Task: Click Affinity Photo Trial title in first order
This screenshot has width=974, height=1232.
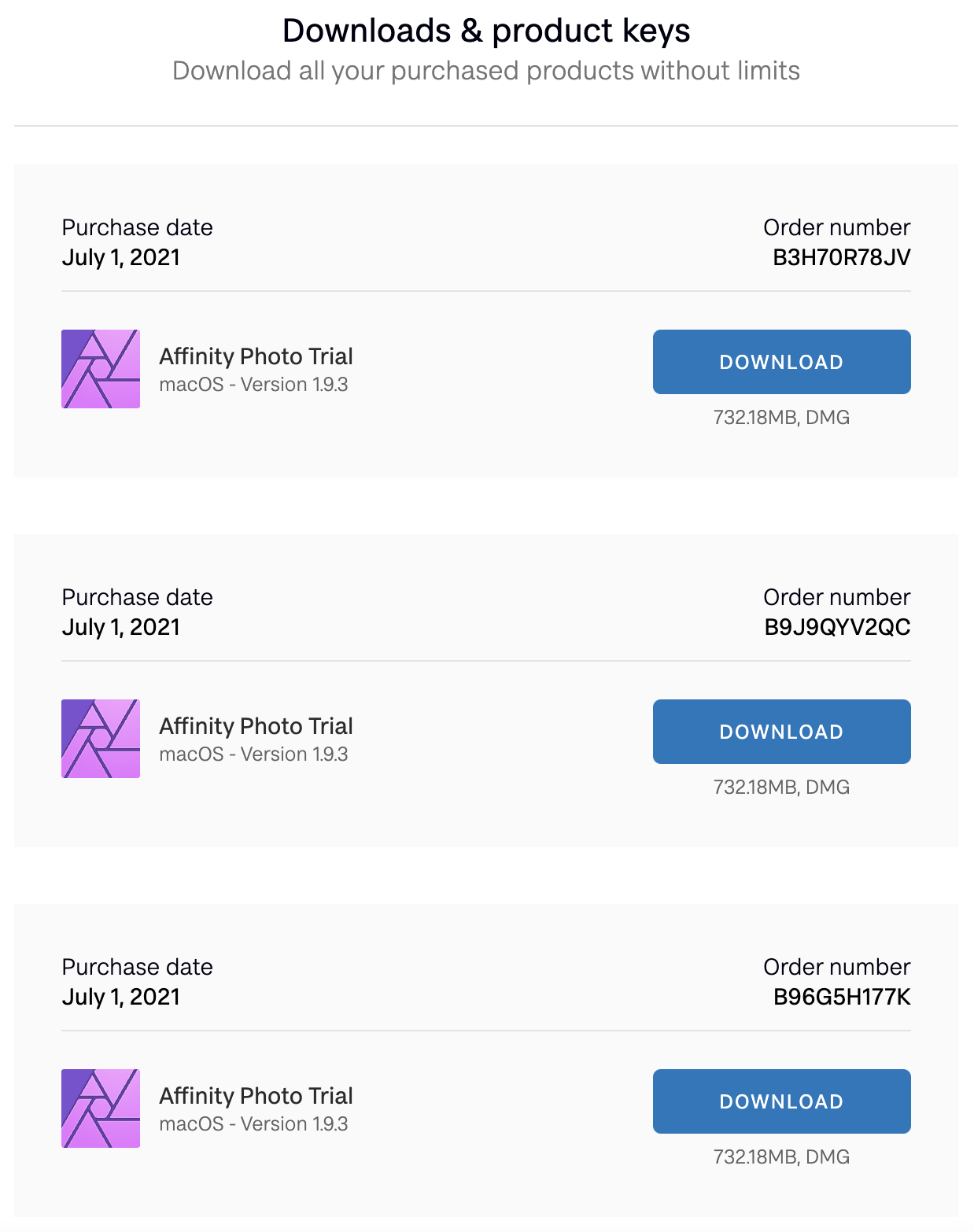Action: (x=256, y=356)
